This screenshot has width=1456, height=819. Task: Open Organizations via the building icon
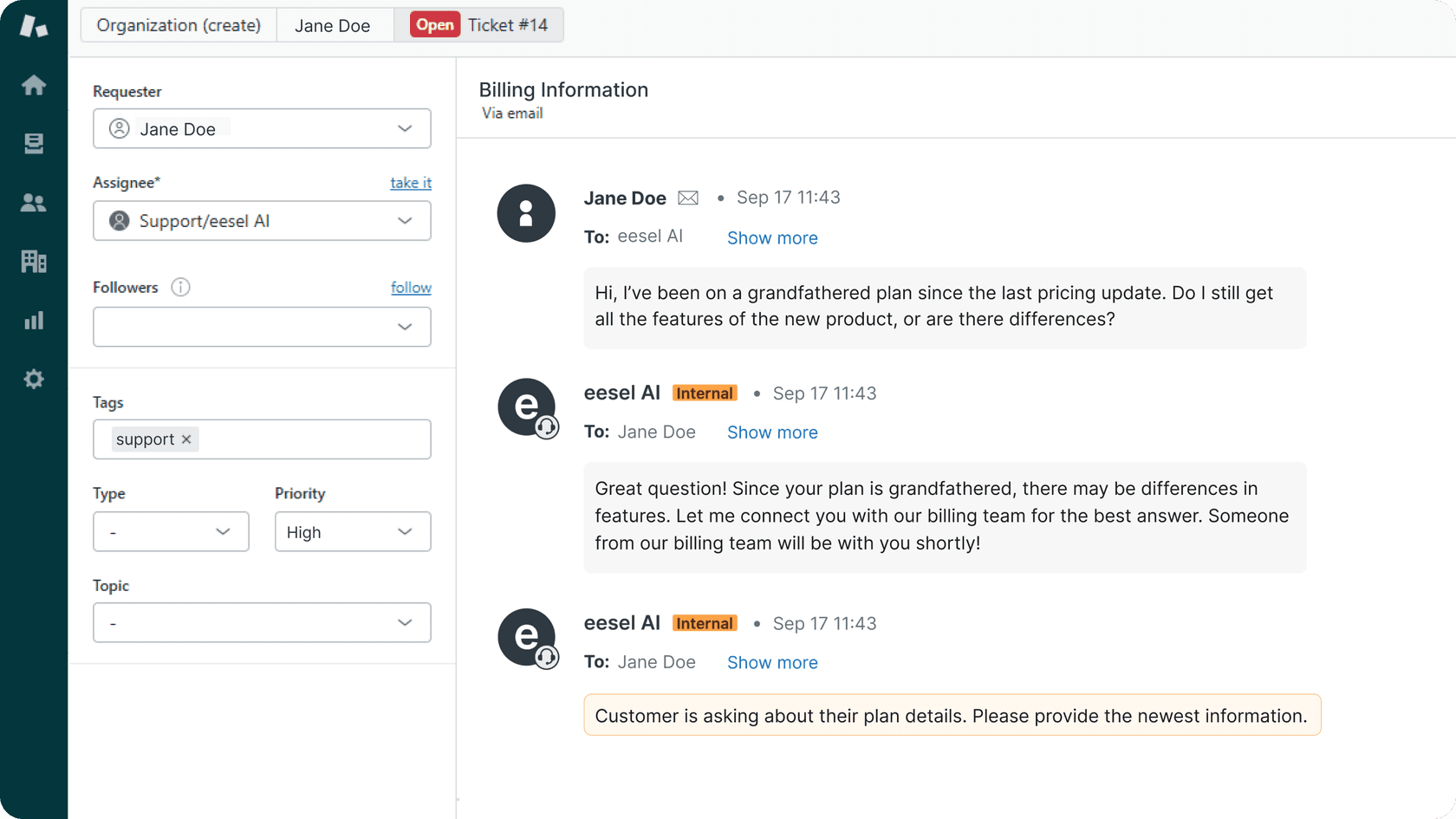[x=33, y=261]
